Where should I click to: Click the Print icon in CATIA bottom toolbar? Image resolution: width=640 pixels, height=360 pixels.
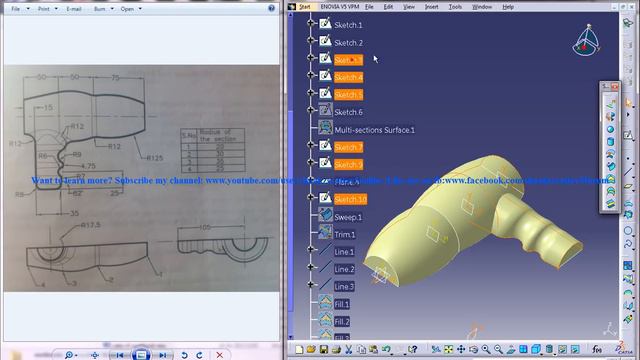coord(336,349)
